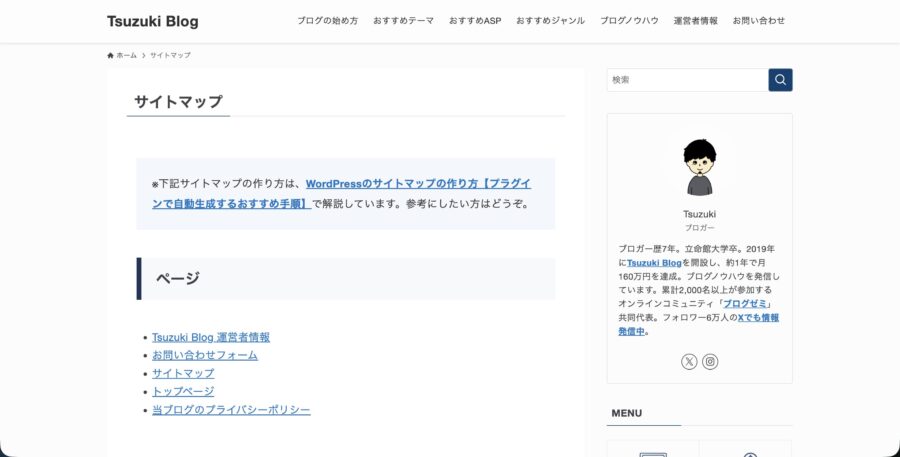Open the X (Twitter) profile icon
The height and width of the screenshot is (457, 900).
(x=689, y=362)
